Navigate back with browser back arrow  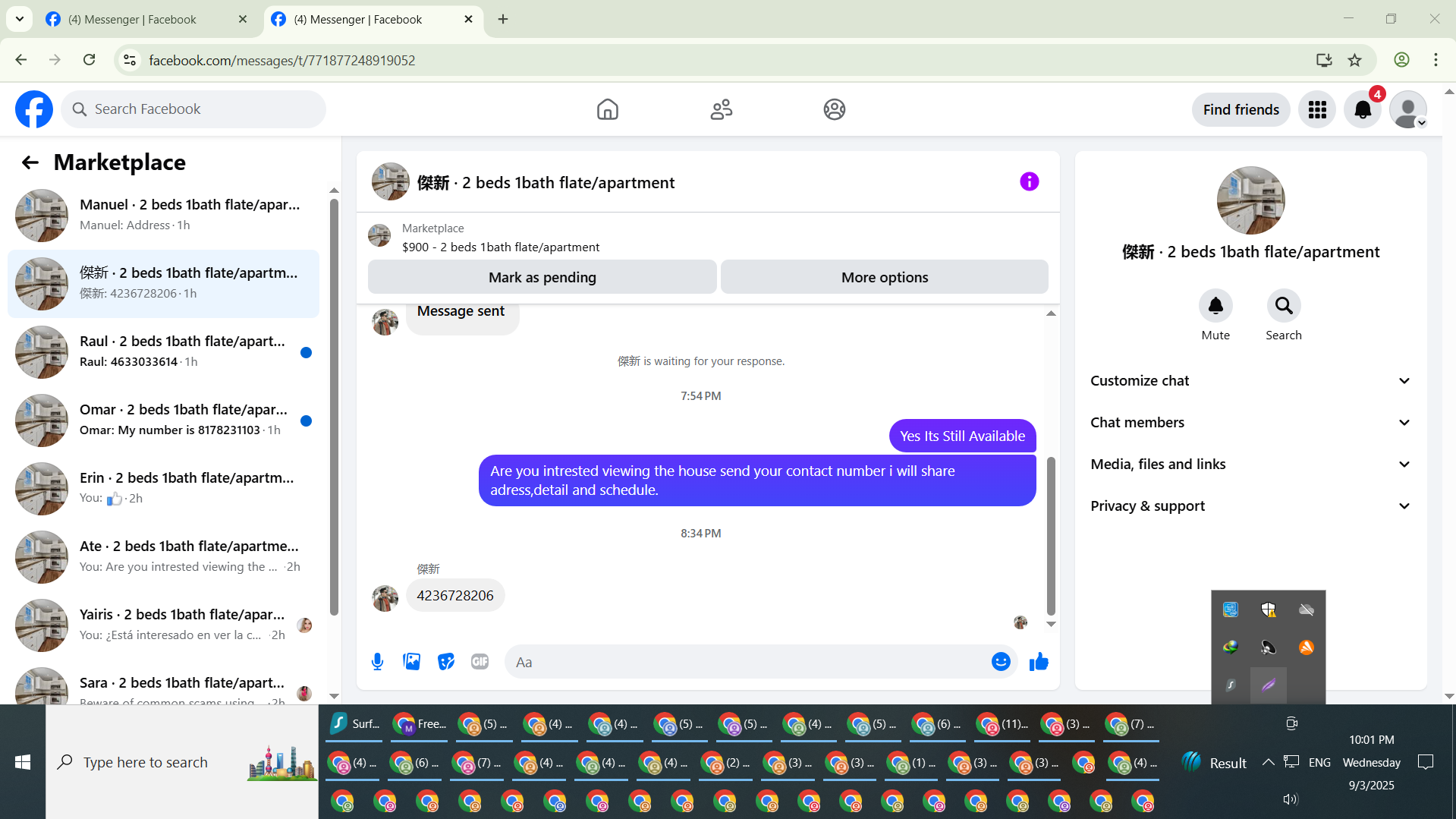21,60
